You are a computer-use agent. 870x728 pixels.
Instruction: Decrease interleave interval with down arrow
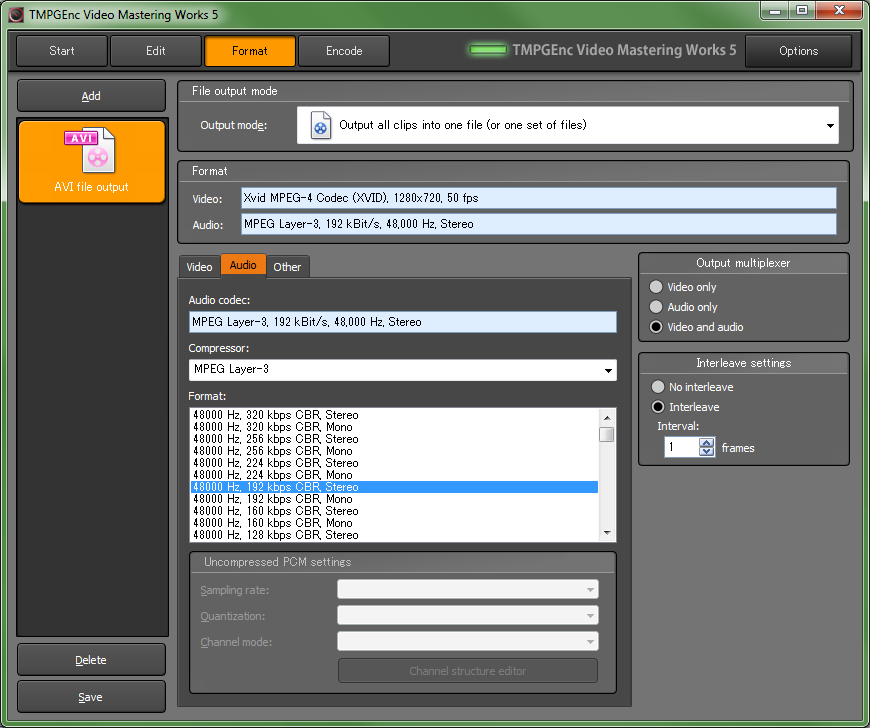[706, 452]
